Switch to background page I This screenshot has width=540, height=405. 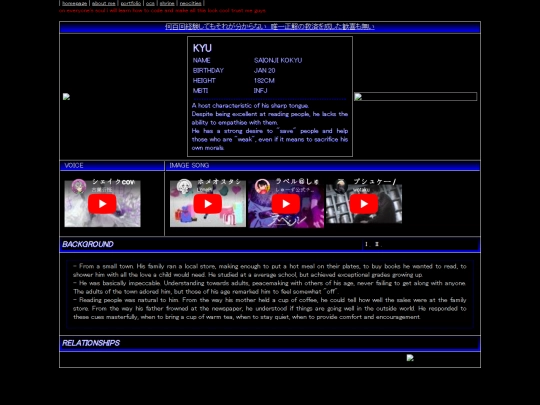[366, 244]
